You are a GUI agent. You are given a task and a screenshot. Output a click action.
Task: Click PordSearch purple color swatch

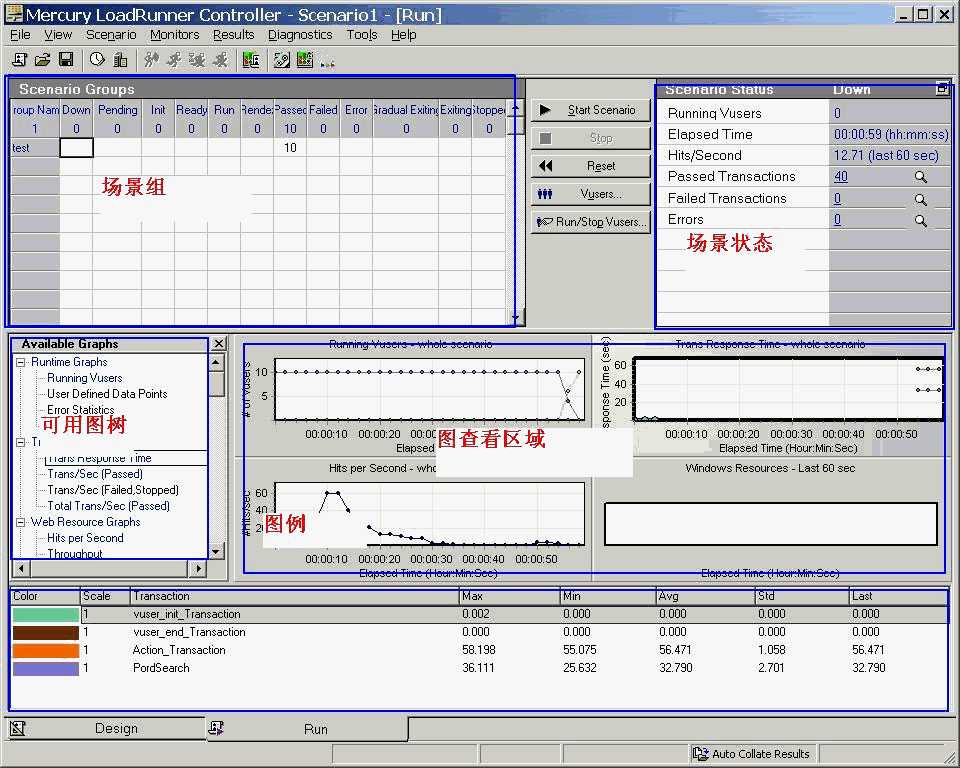(x=46, y=668)
